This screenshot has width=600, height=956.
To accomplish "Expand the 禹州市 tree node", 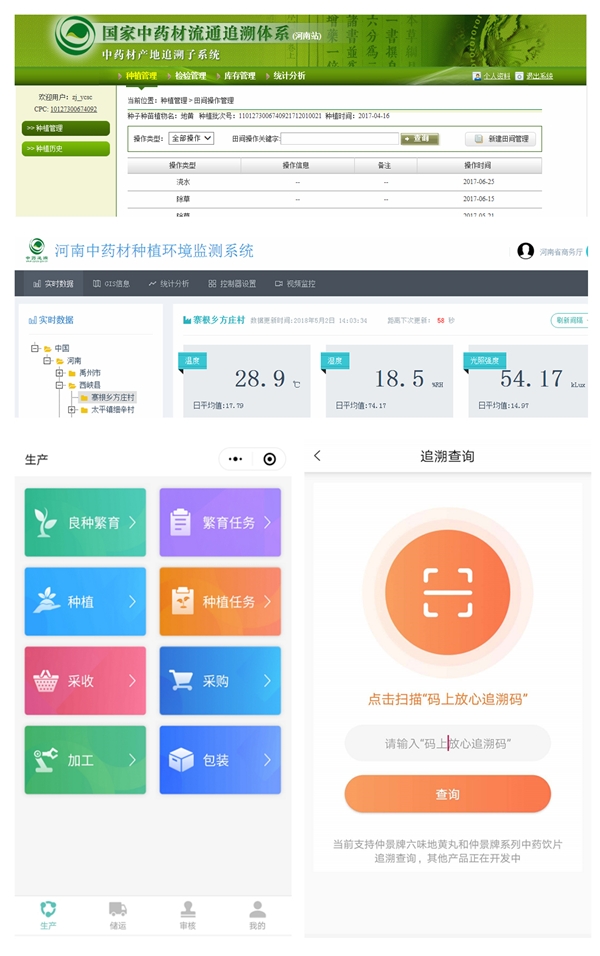I will click(59, 373).
